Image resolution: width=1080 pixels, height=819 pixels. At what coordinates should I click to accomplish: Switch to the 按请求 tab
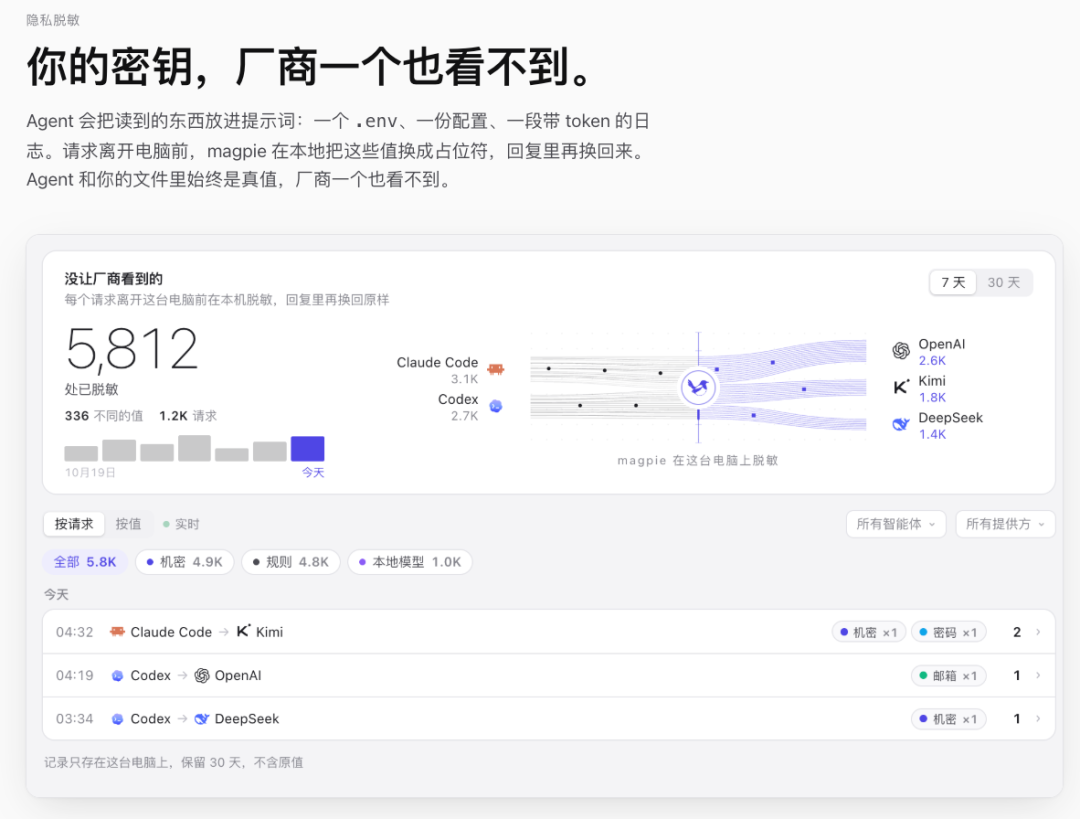pyautogui.click(x=74, y=524)
